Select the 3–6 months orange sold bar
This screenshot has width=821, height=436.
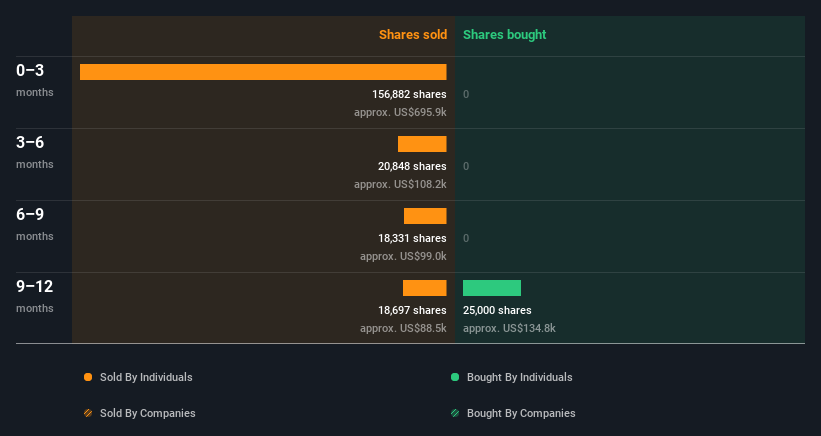[x=422, y=144]
